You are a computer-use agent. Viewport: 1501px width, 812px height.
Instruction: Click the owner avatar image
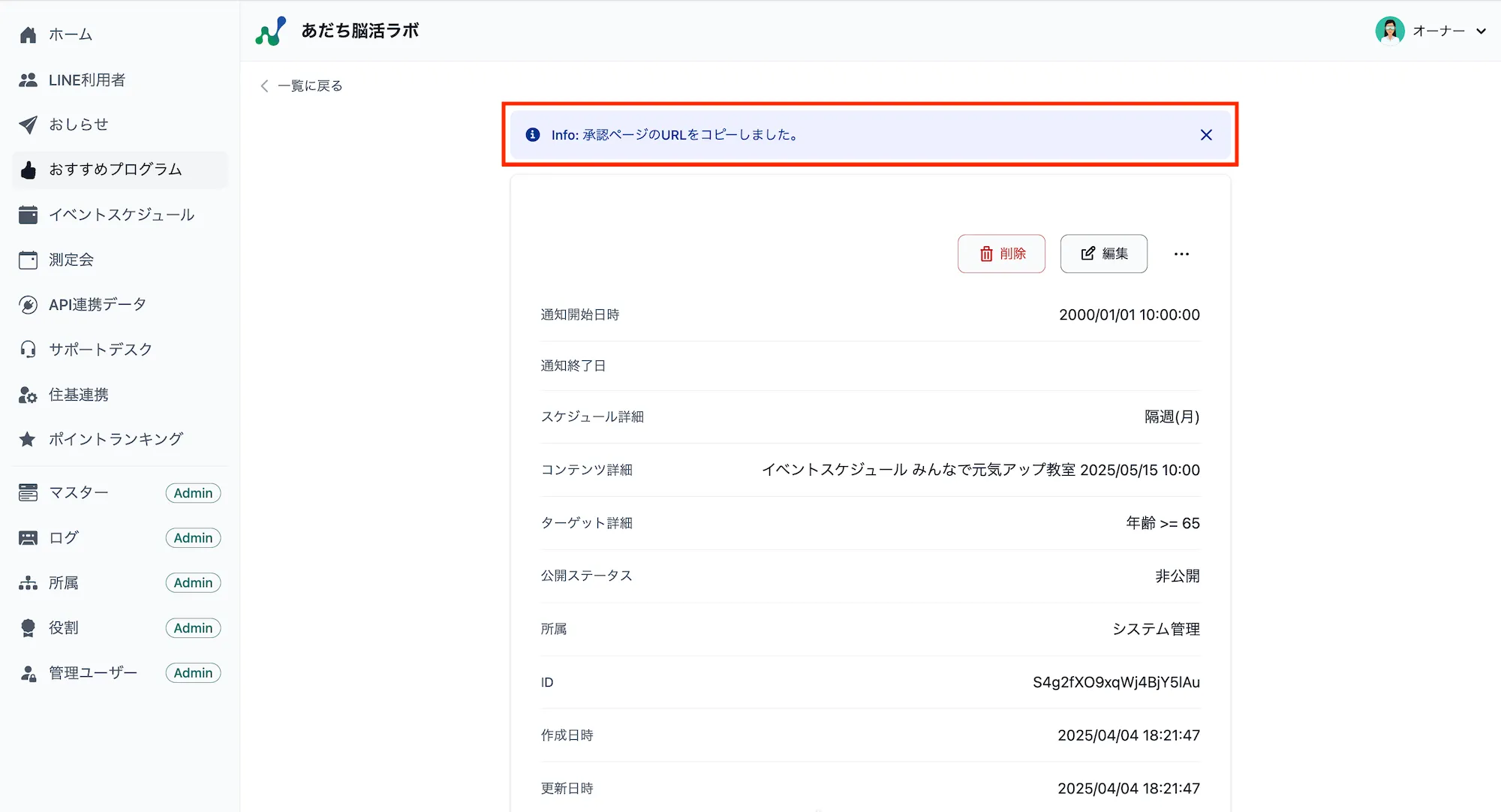click(1391, 31)
